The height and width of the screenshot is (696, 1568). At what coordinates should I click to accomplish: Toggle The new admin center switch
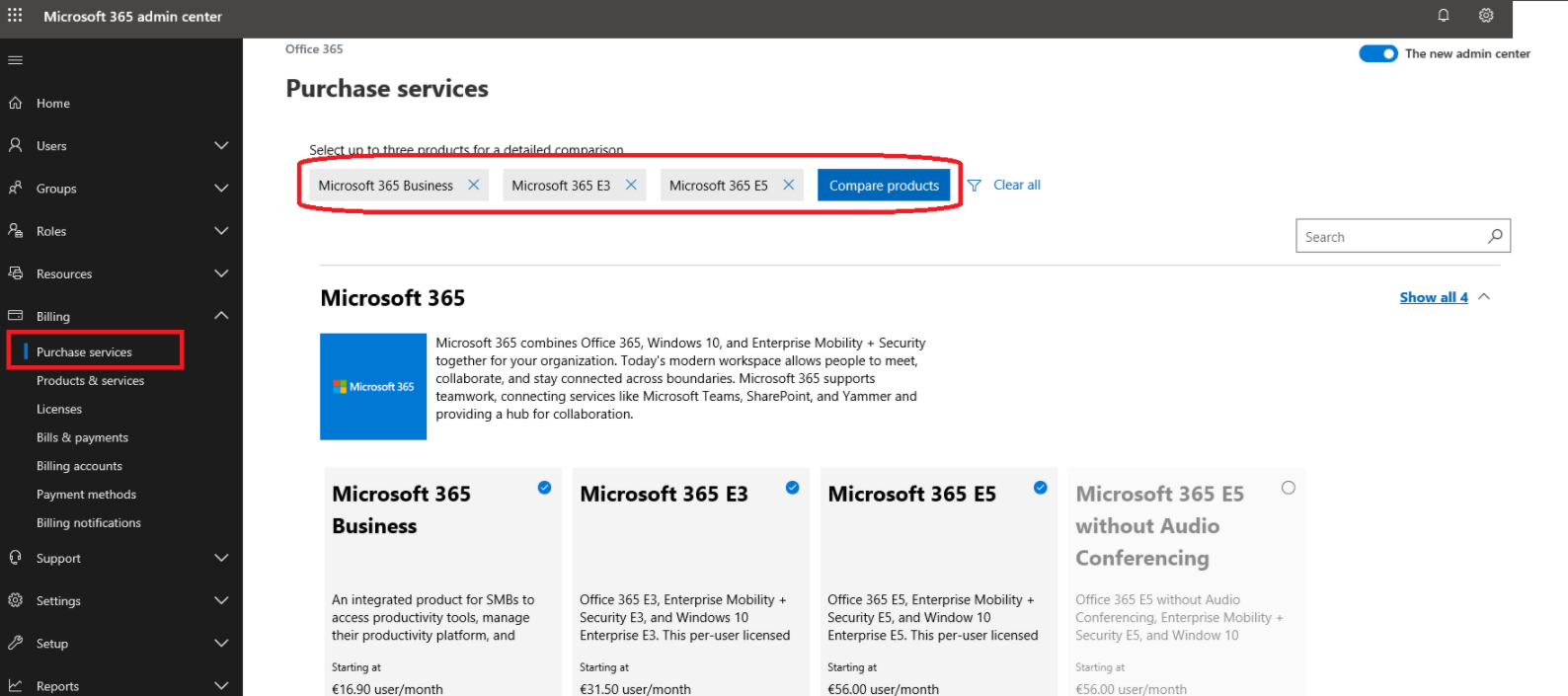(x=1377, y=53)
